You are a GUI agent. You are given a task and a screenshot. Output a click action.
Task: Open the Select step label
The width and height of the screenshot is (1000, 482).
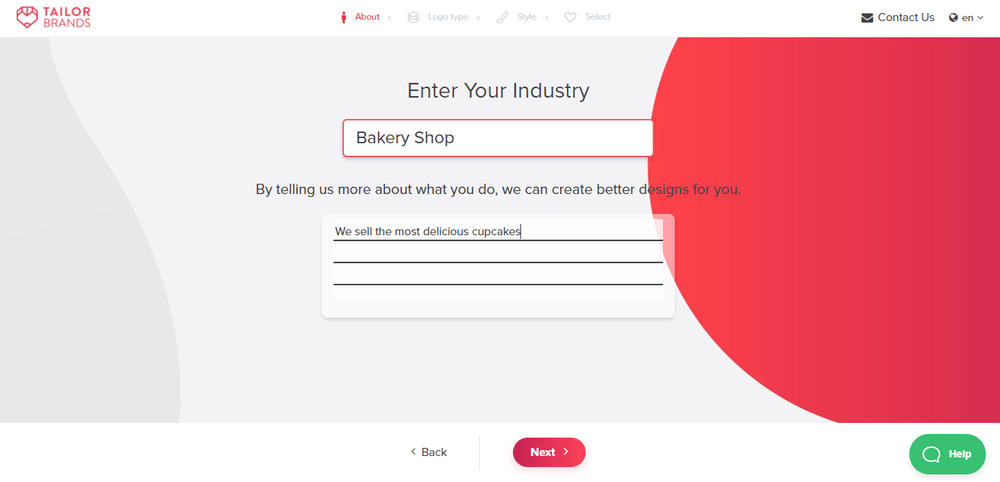[598, 17]
